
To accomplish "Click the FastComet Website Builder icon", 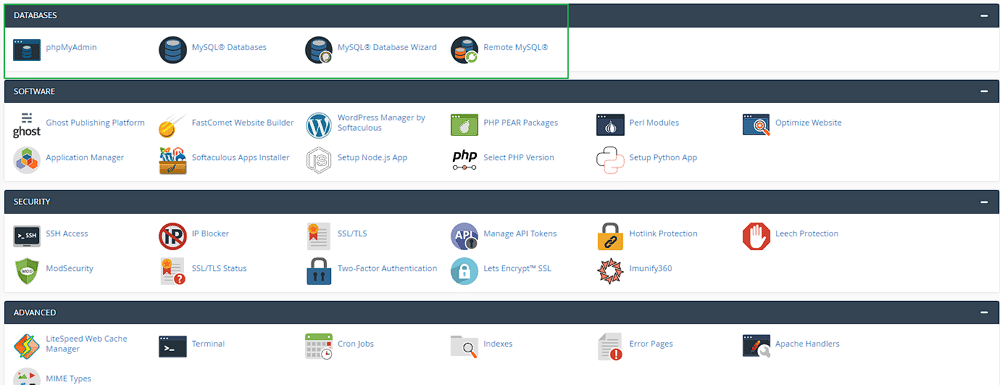I will click(173, 125).
